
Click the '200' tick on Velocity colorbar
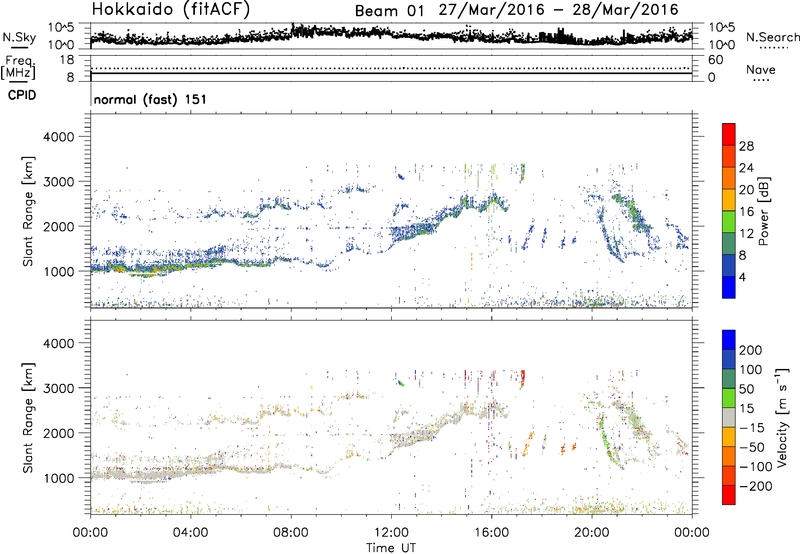point(751,350)
